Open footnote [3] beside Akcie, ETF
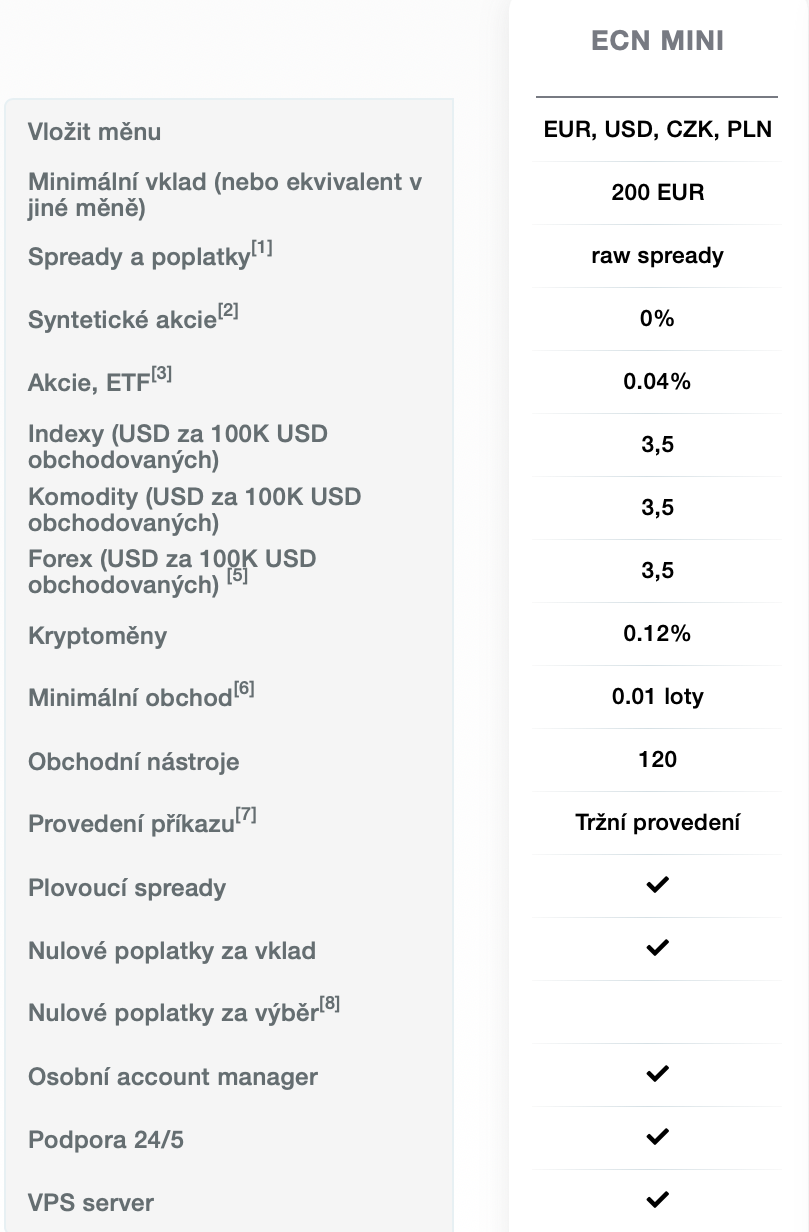The width and height of the screenshot is (809, 1232). [x=162, y=373]
